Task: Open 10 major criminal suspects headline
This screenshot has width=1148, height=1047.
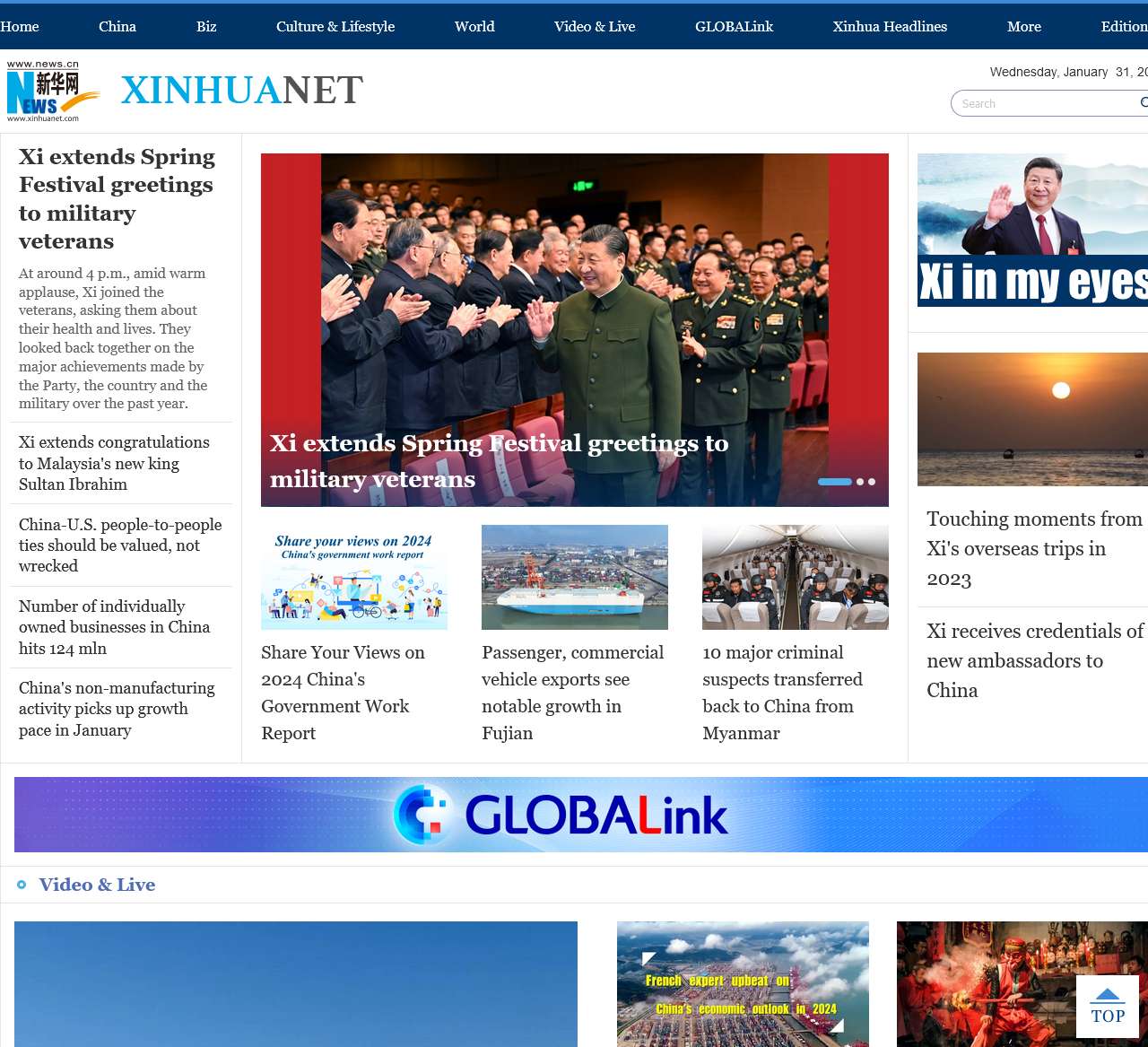Action: tap(782, 693)
